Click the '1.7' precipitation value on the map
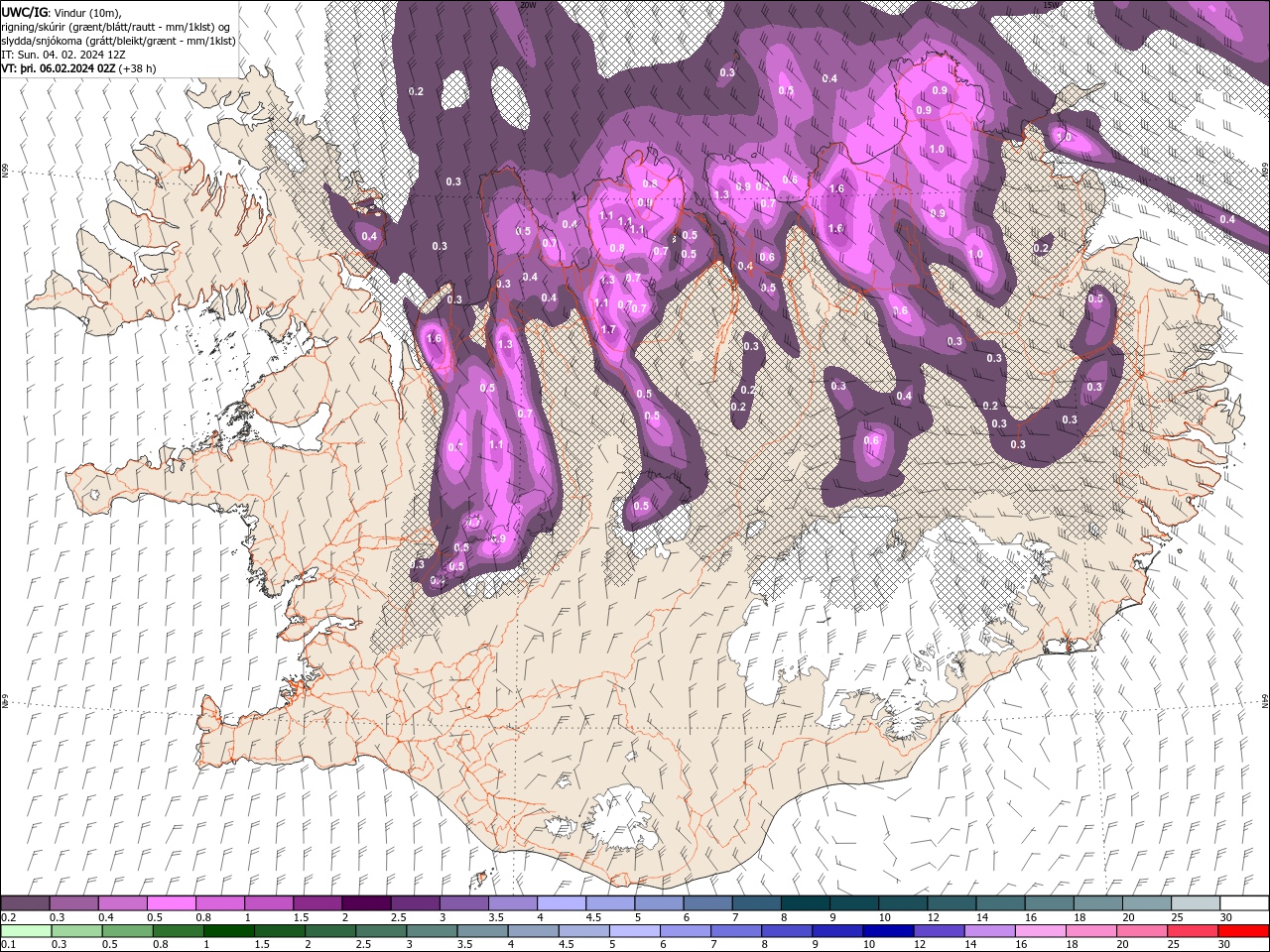Screen dimensions: 1270x952 pos(608,329)
